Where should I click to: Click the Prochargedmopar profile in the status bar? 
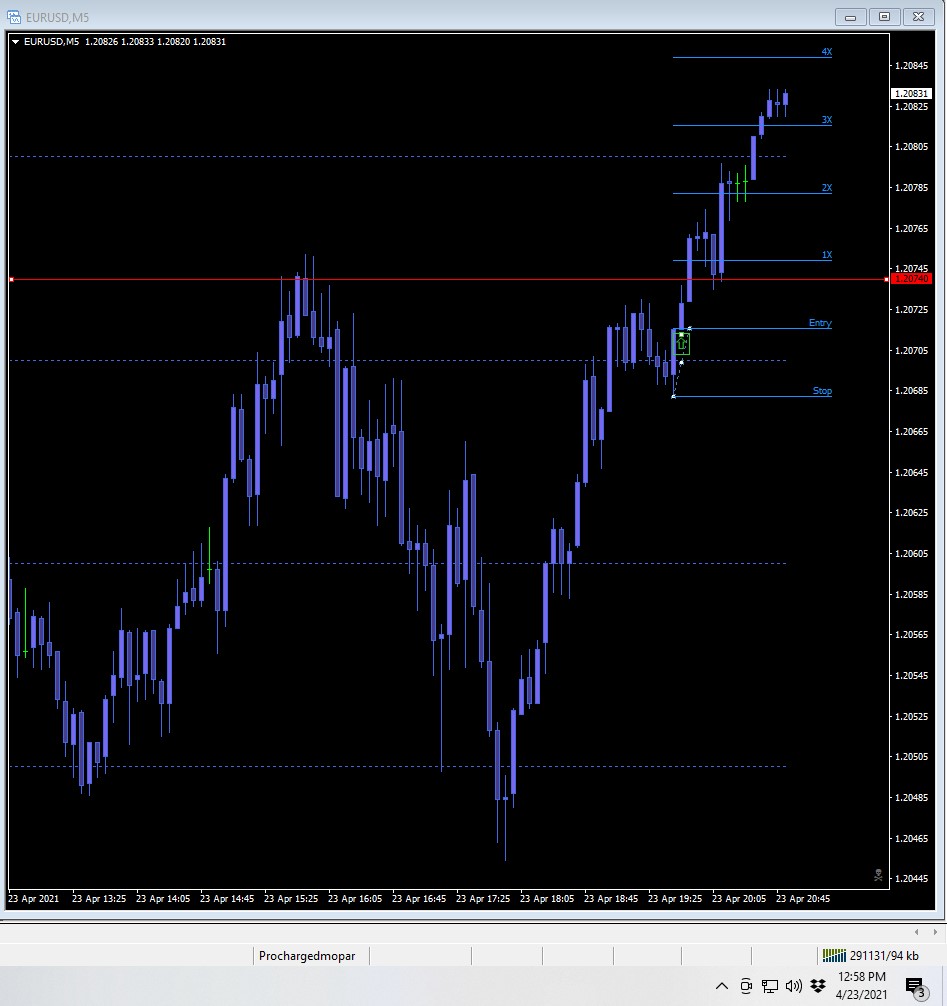[307, 956]
